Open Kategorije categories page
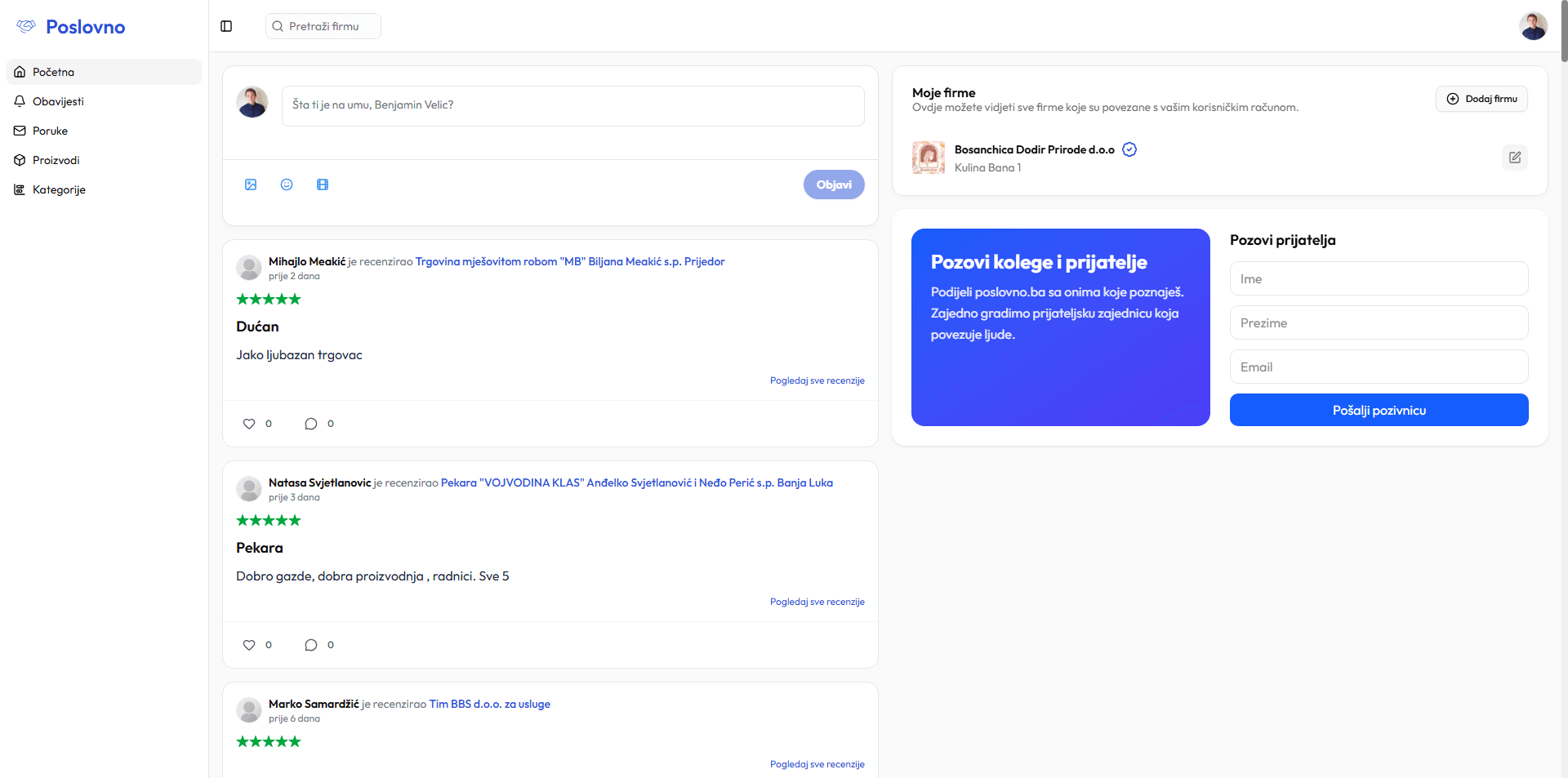The image size is (1568, 778). pos(104,189)
